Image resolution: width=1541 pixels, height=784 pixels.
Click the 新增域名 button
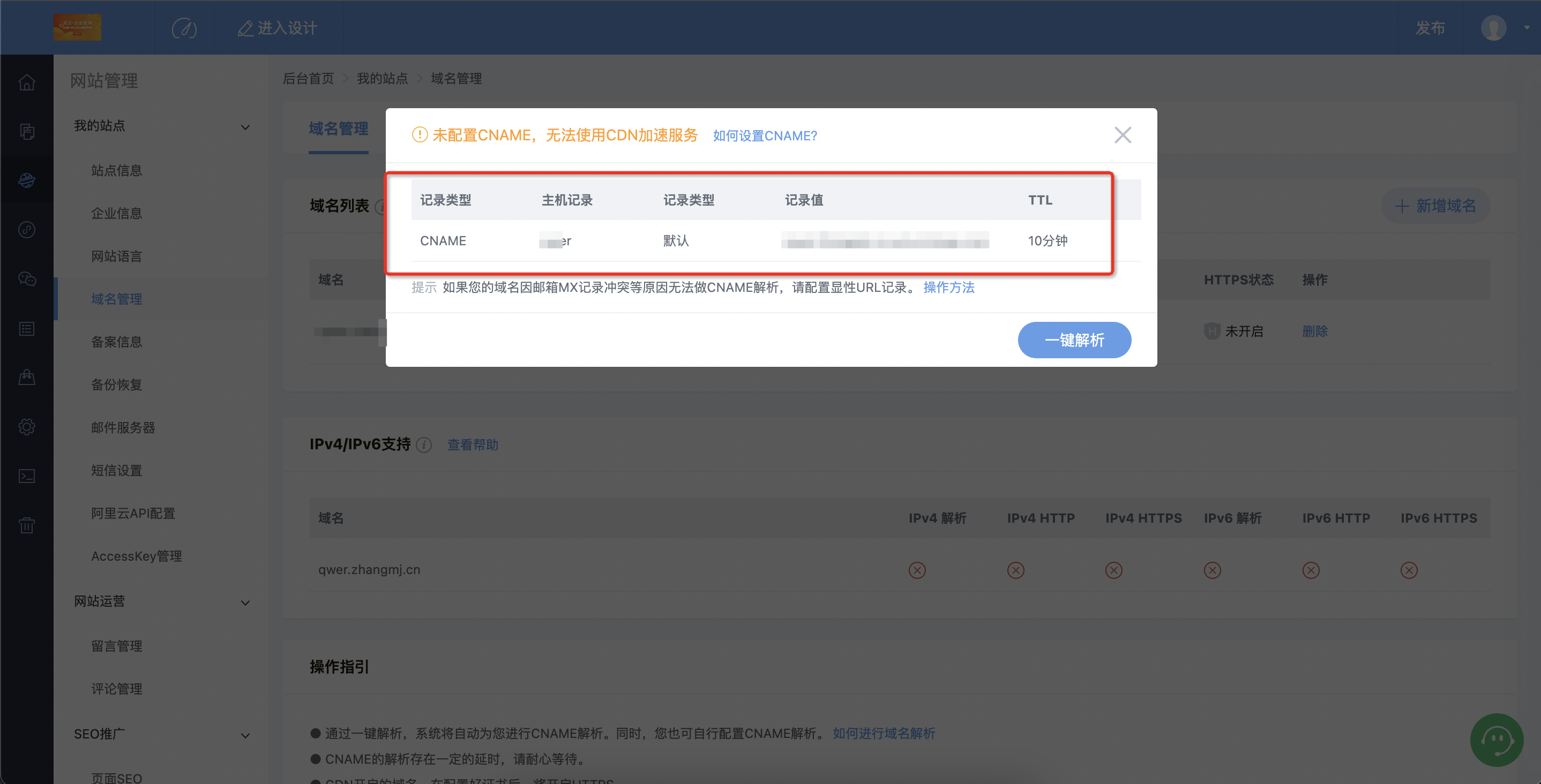(1435, 206)
